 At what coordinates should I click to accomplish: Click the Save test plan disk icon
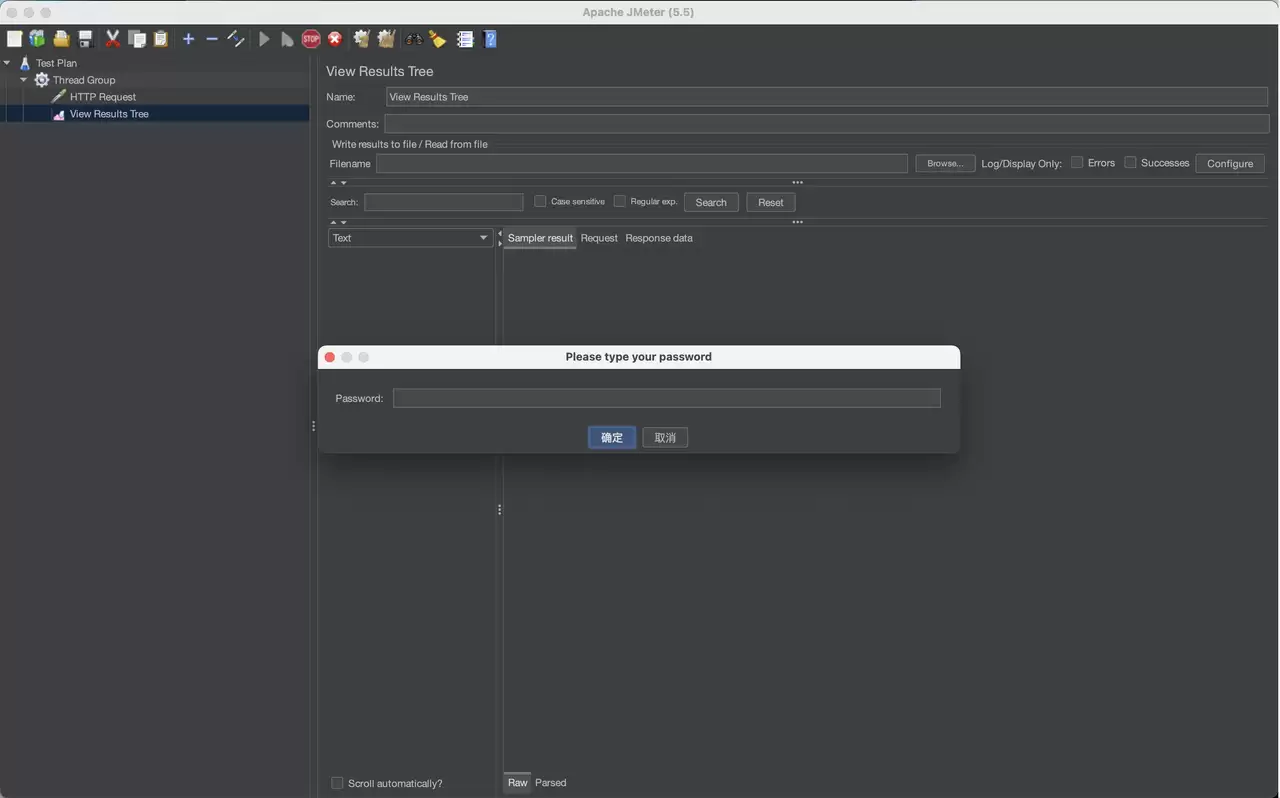(x=86, y=39)
